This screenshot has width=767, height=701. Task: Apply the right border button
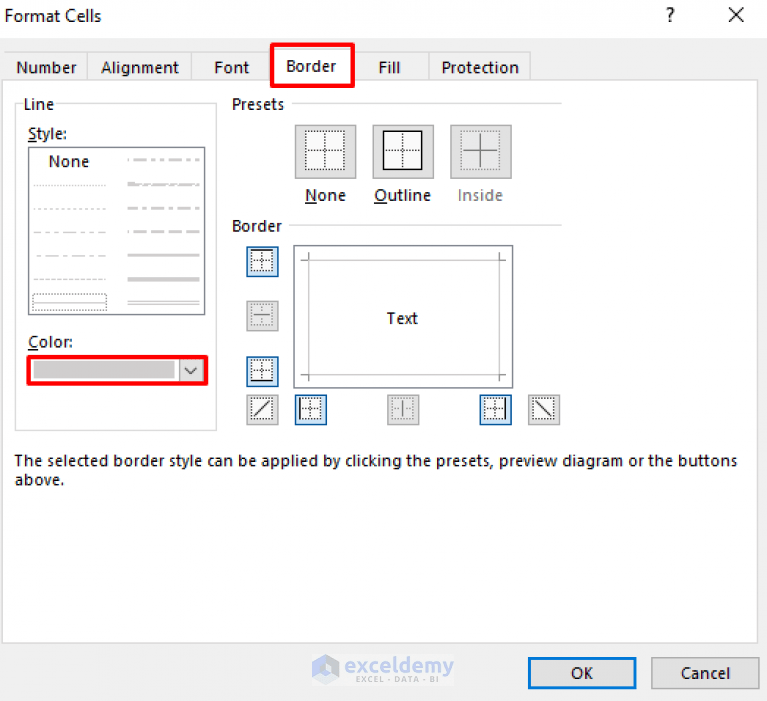pos(496,409)
